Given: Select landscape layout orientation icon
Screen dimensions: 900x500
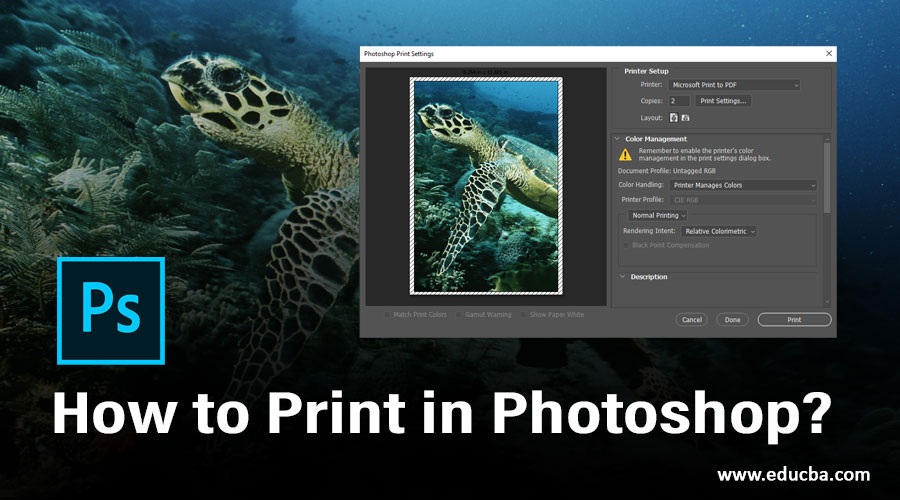Looking at the screenshot, I should pyautogui.click(x=685, y=118).
